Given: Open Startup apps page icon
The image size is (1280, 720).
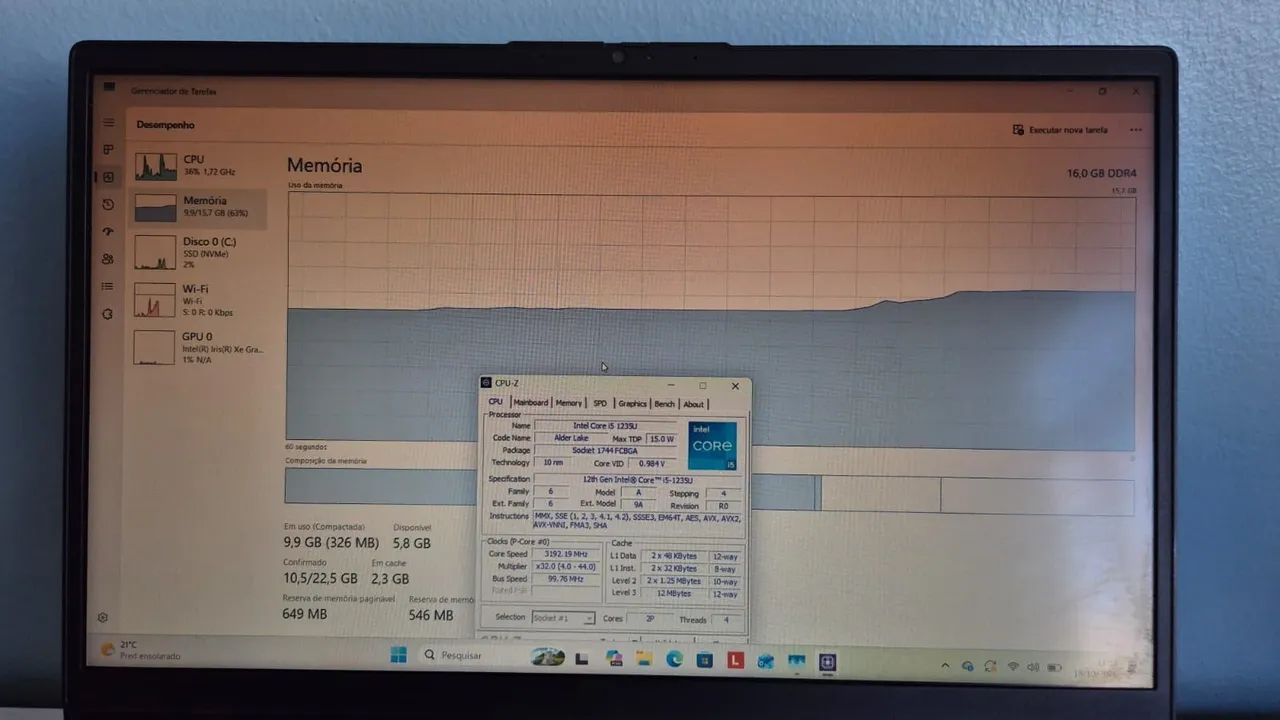Looking at the screenshot, I should pos(108,231).
